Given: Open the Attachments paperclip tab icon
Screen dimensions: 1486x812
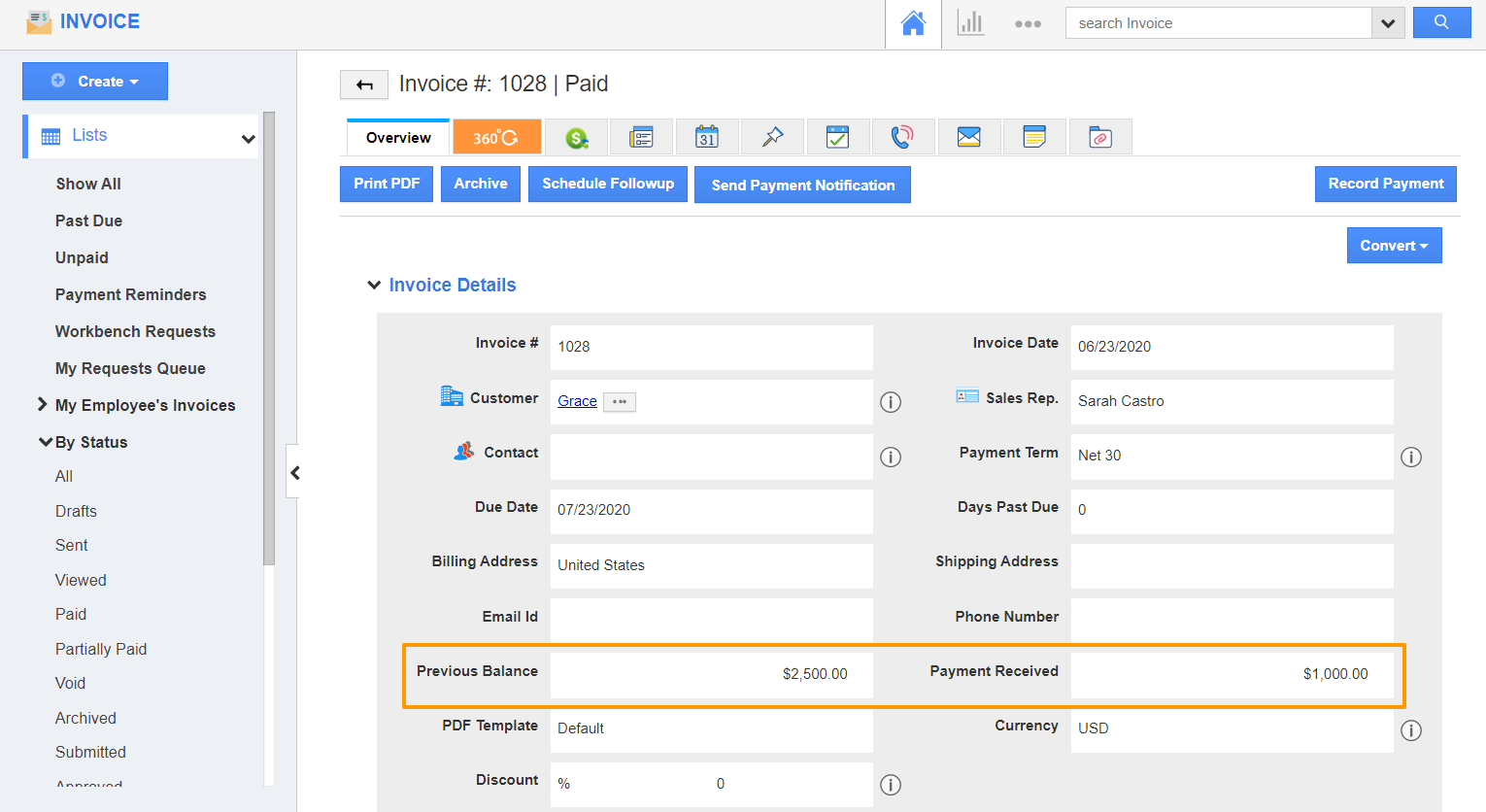Looking at the screenshot, I should click(1100, 137).
